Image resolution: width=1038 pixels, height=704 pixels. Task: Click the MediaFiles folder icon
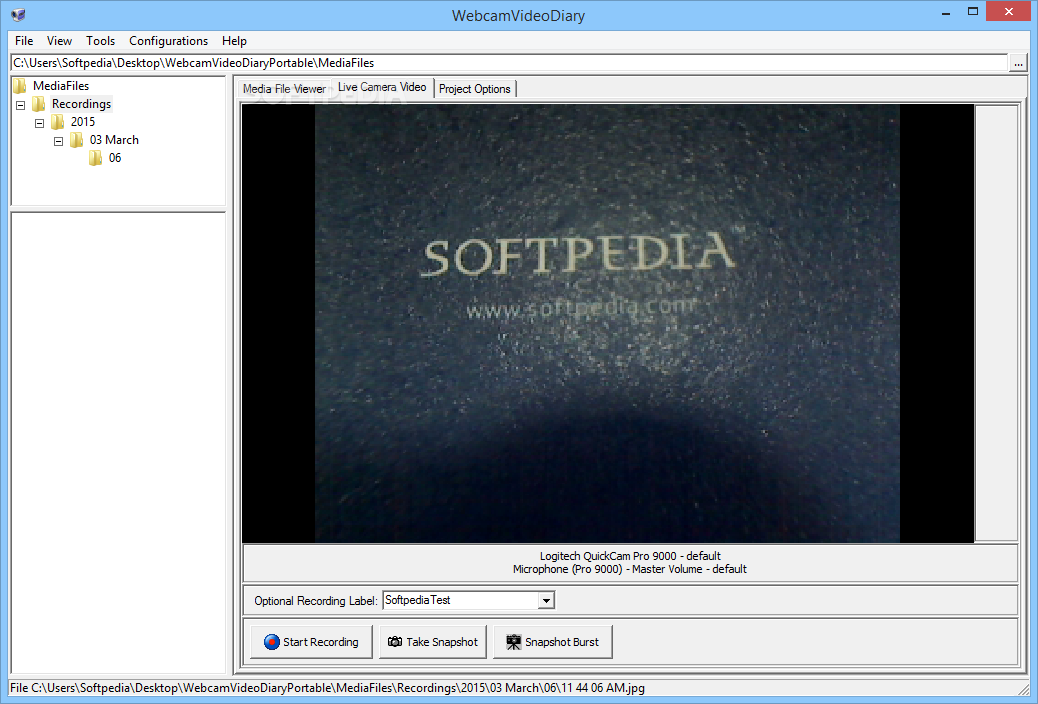[x=20, y=85]
